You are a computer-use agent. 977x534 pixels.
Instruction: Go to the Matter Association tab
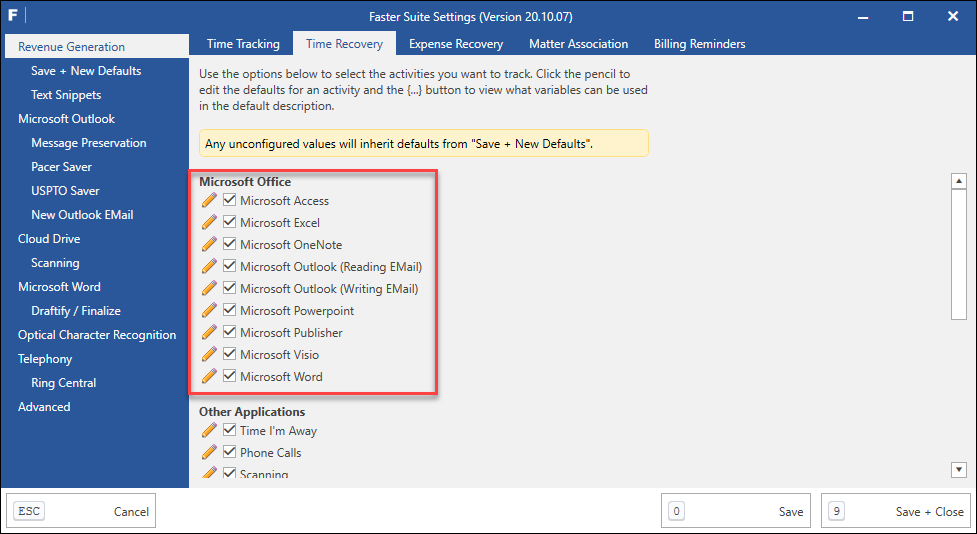(578, 44)
